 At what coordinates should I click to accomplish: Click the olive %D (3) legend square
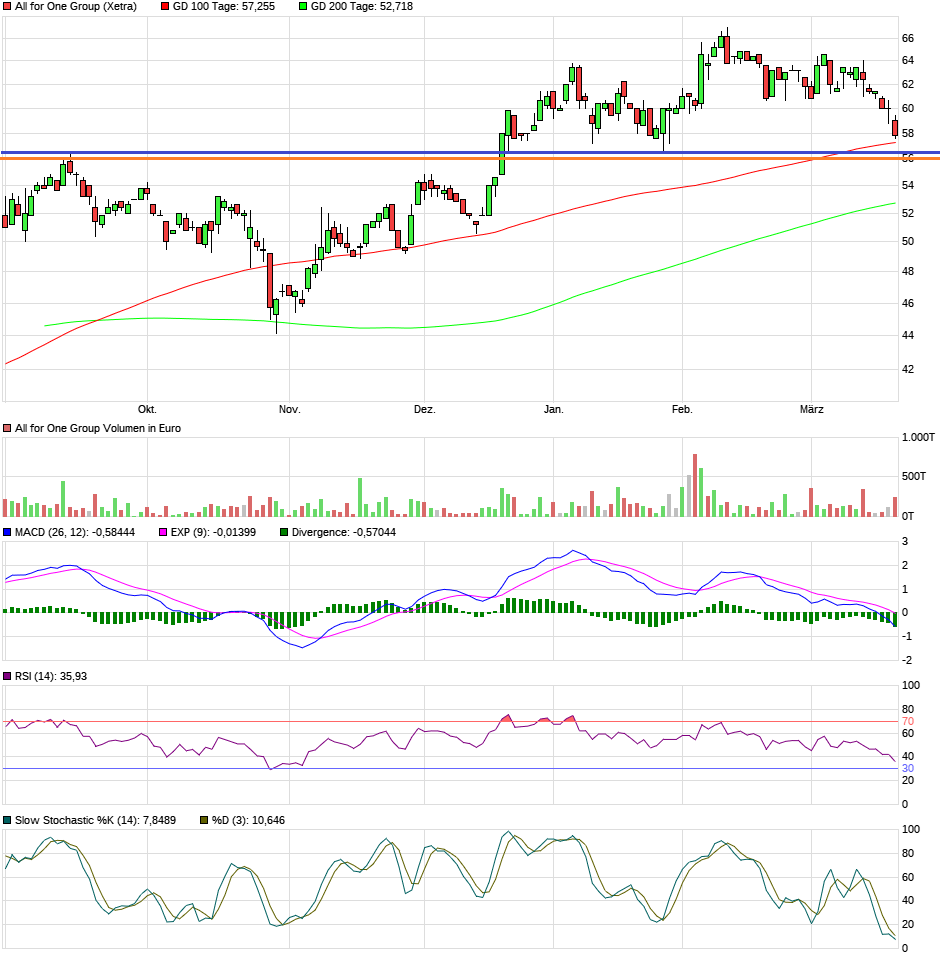point(204,820)
